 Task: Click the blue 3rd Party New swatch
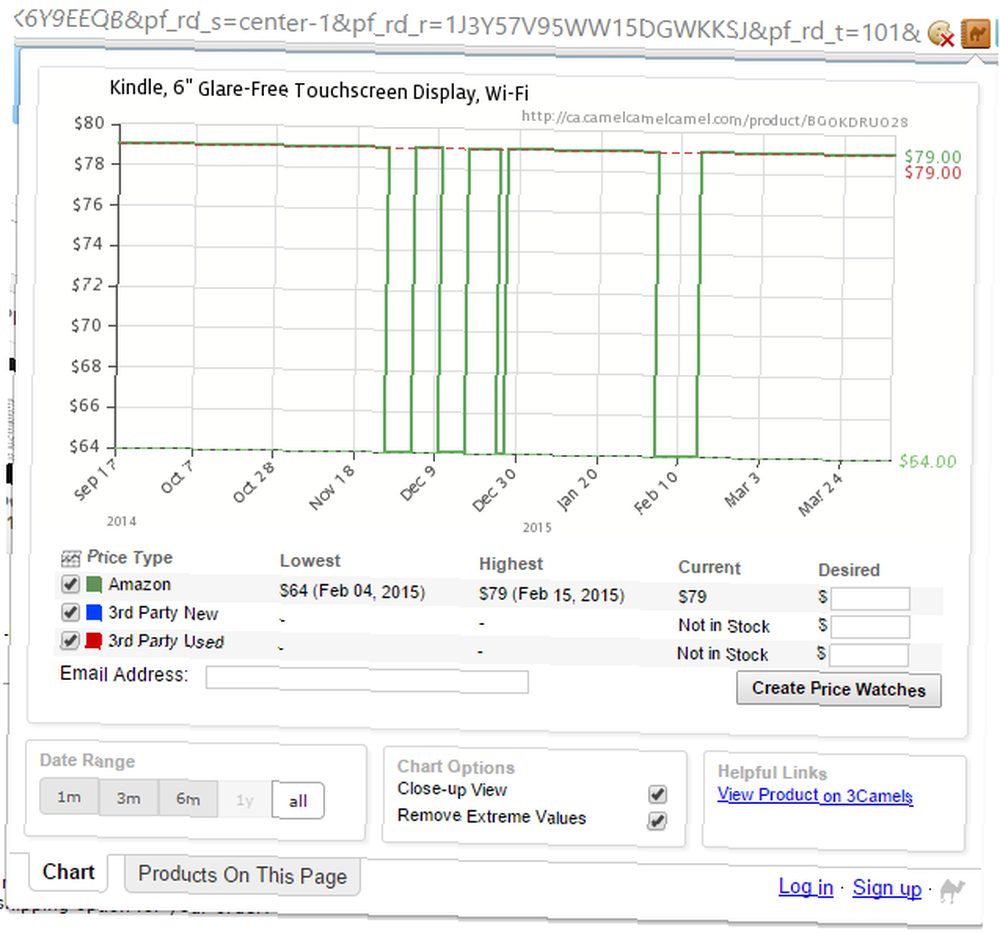coord(94,613)
